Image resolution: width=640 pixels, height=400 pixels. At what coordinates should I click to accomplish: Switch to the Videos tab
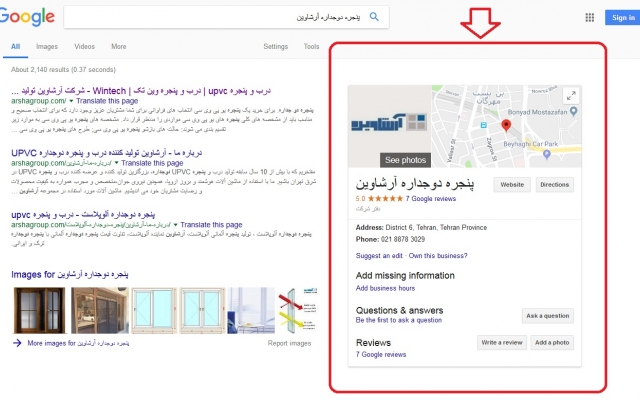pos(84,47)
